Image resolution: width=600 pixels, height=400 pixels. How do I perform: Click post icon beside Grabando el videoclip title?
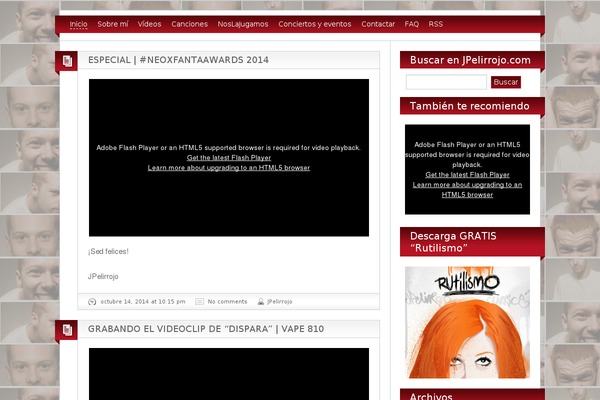tap(67, 330)
